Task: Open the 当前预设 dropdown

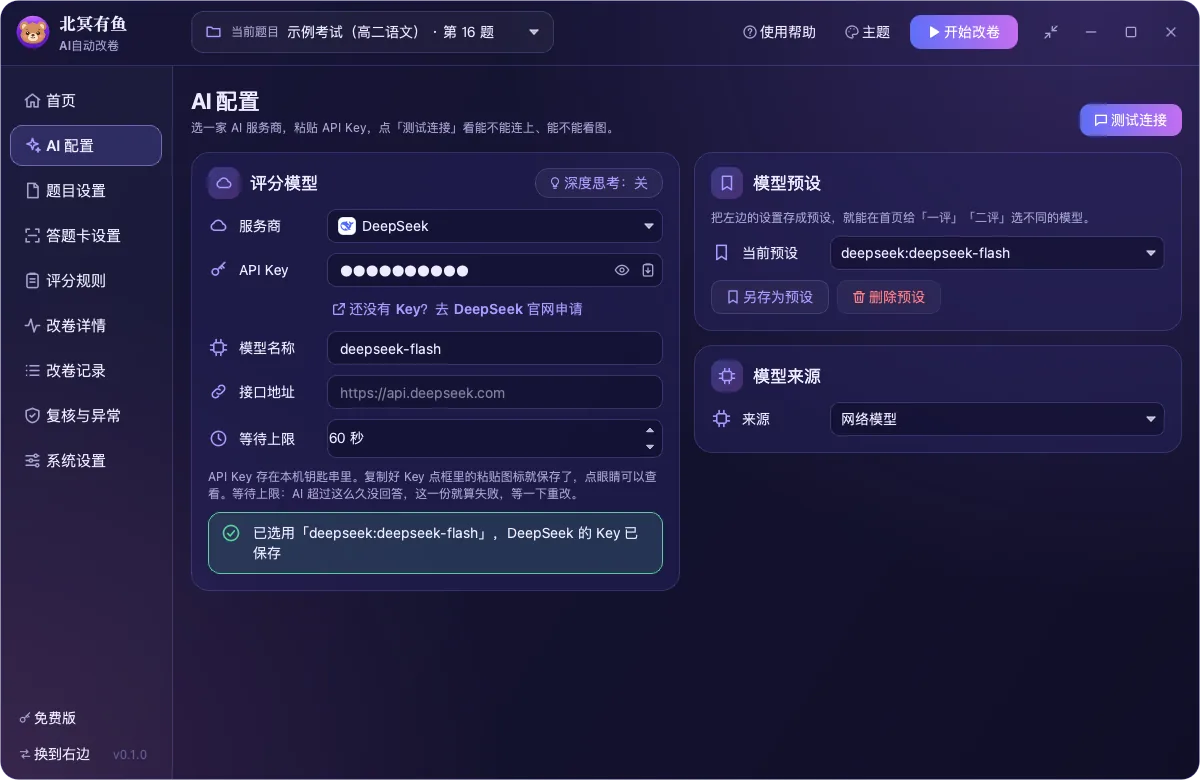Action: coord(997,253)
